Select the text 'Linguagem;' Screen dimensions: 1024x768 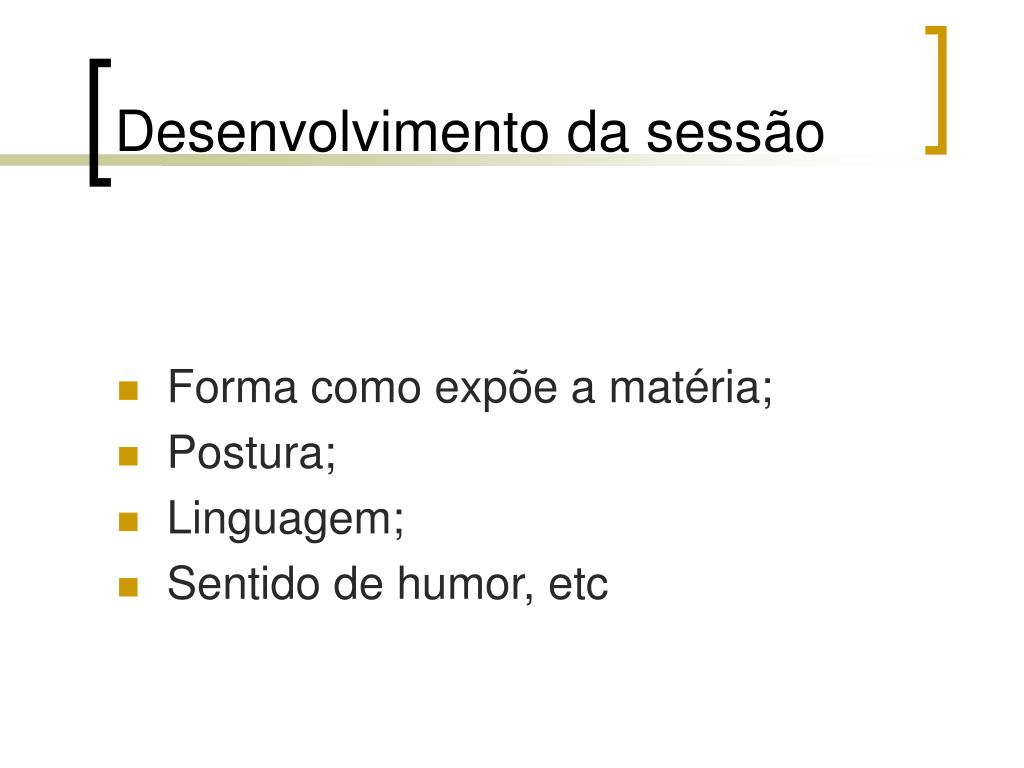(286, 520)
